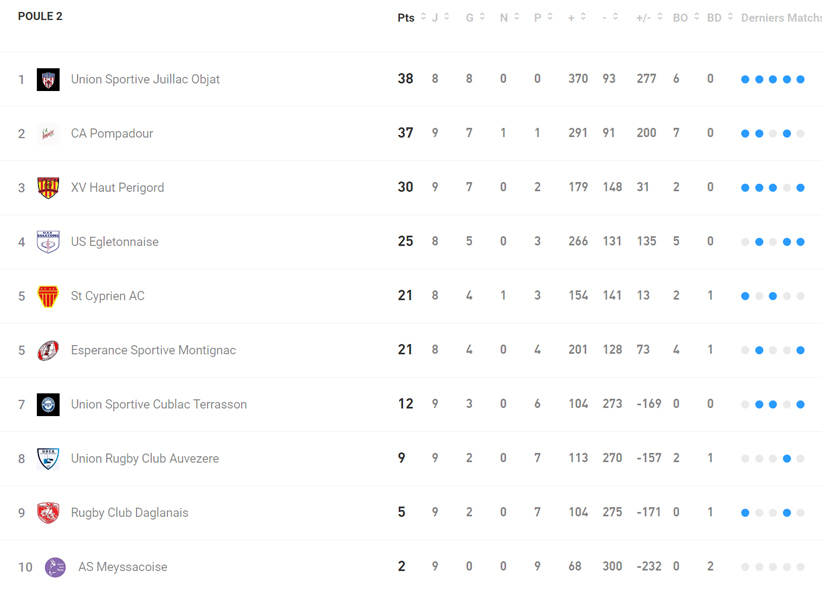822x595 pixels.
Task: Click Juillac Objat's most recent match dot
Action: [801, 80]
